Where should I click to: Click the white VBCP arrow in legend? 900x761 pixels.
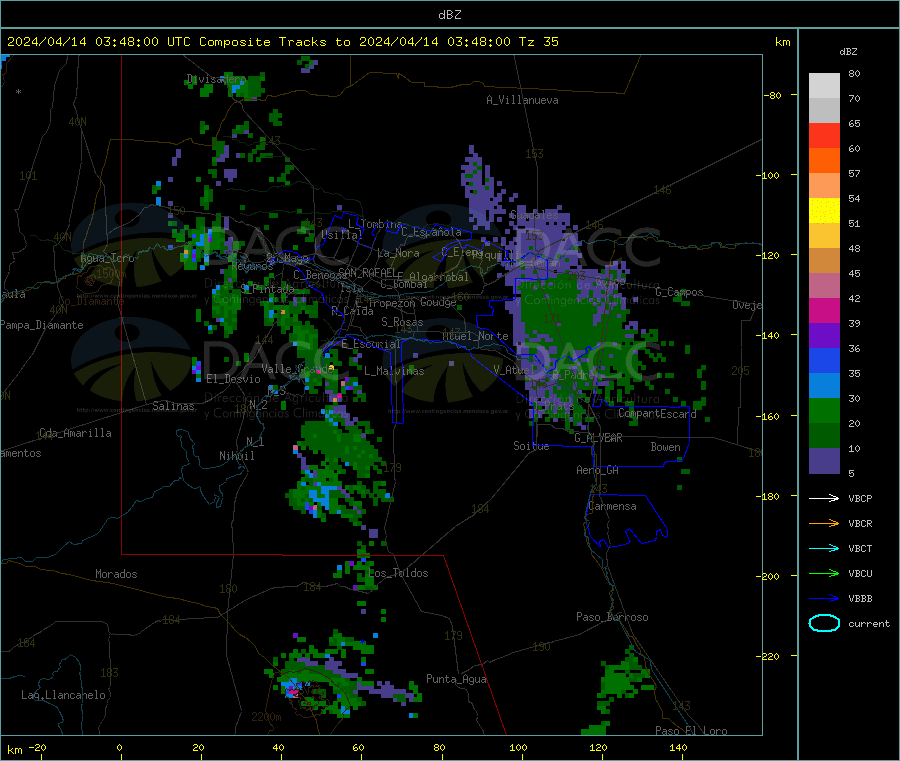[x=824, y=498]
